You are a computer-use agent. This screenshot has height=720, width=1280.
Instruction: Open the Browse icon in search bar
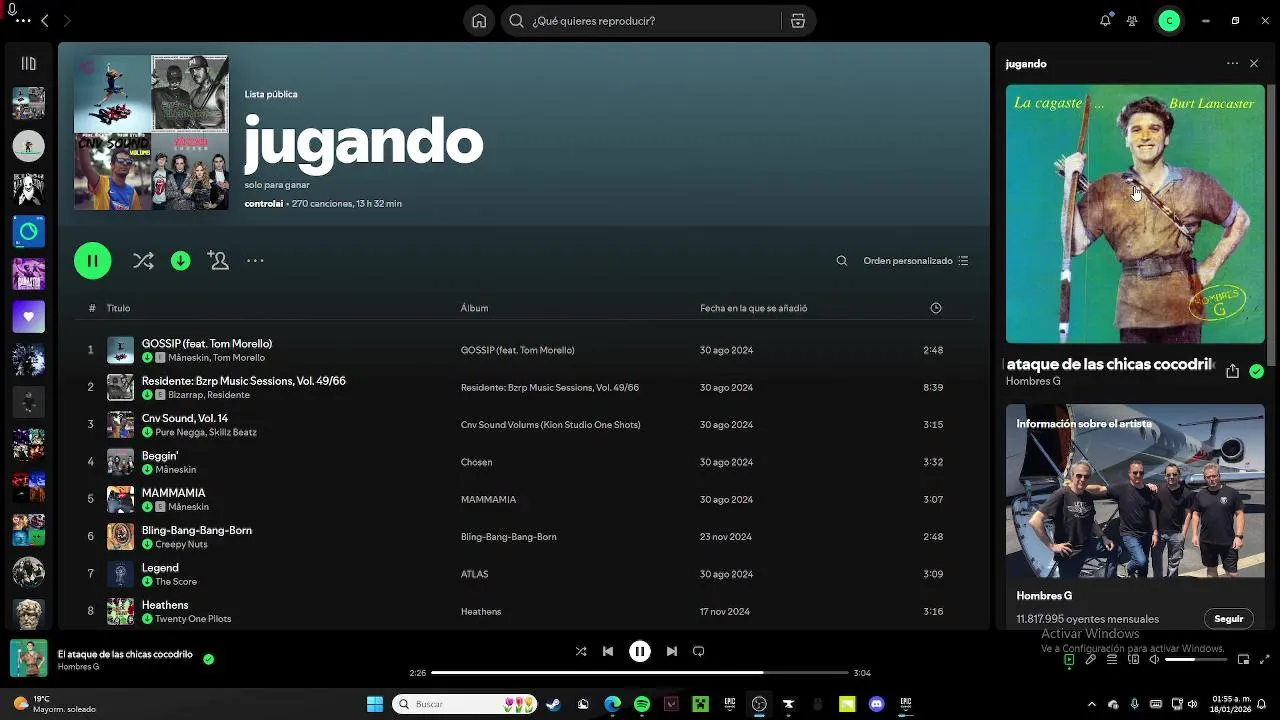point(797,21)
